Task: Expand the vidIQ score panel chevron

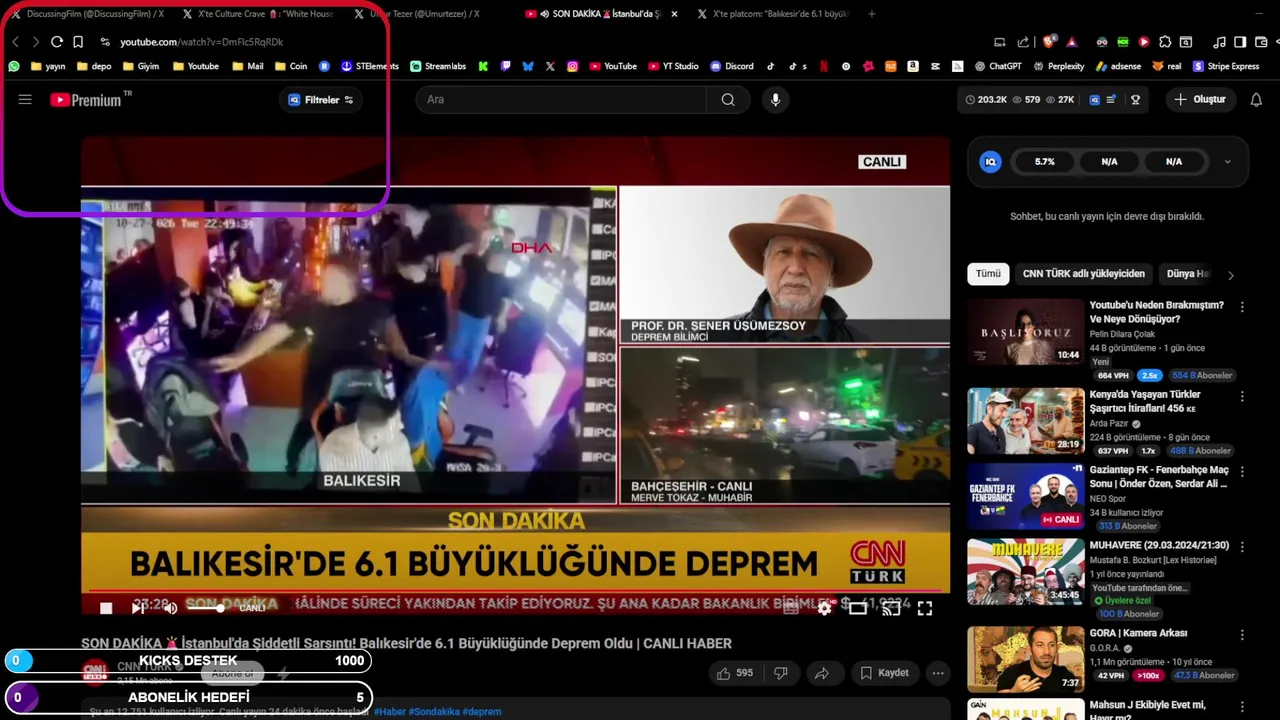Action: click(1227, 162)
